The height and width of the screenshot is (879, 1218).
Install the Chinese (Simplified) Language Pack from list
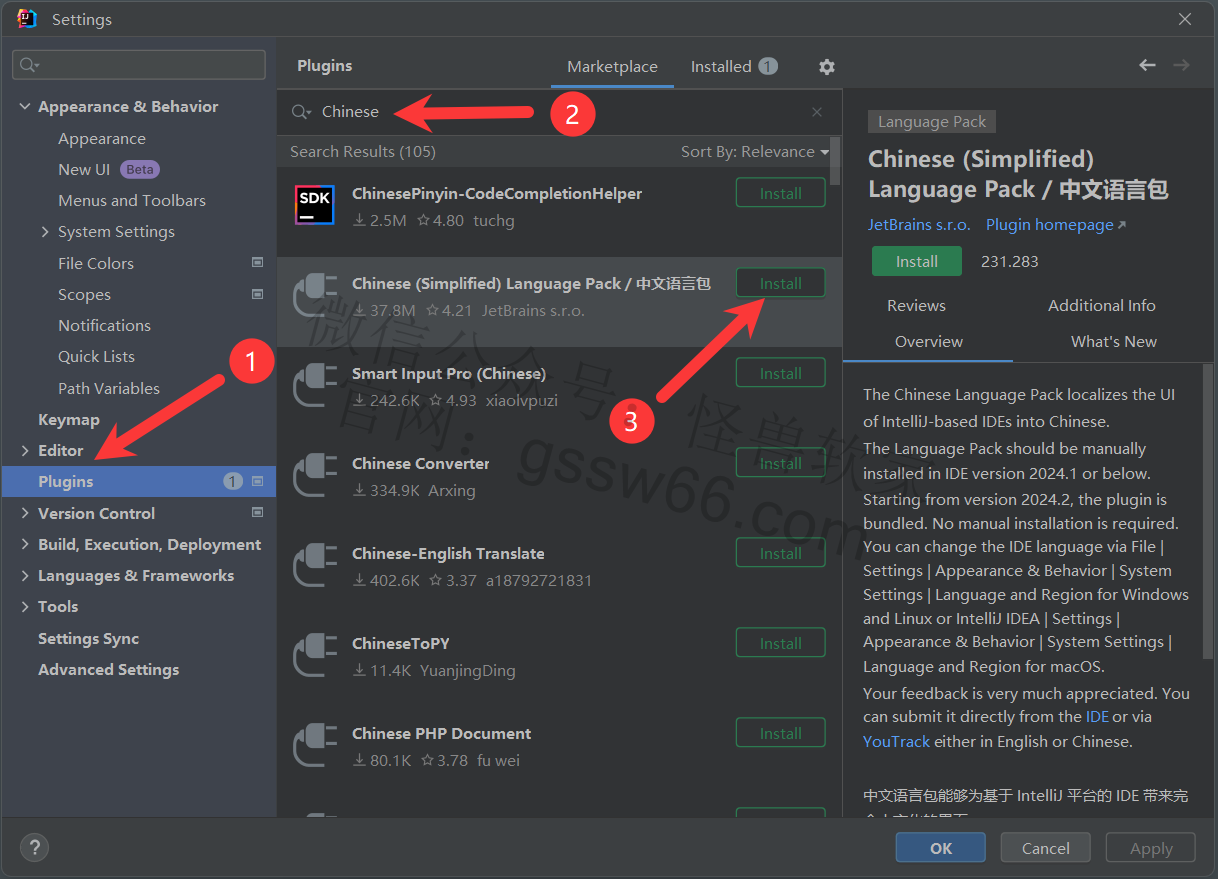780,283
